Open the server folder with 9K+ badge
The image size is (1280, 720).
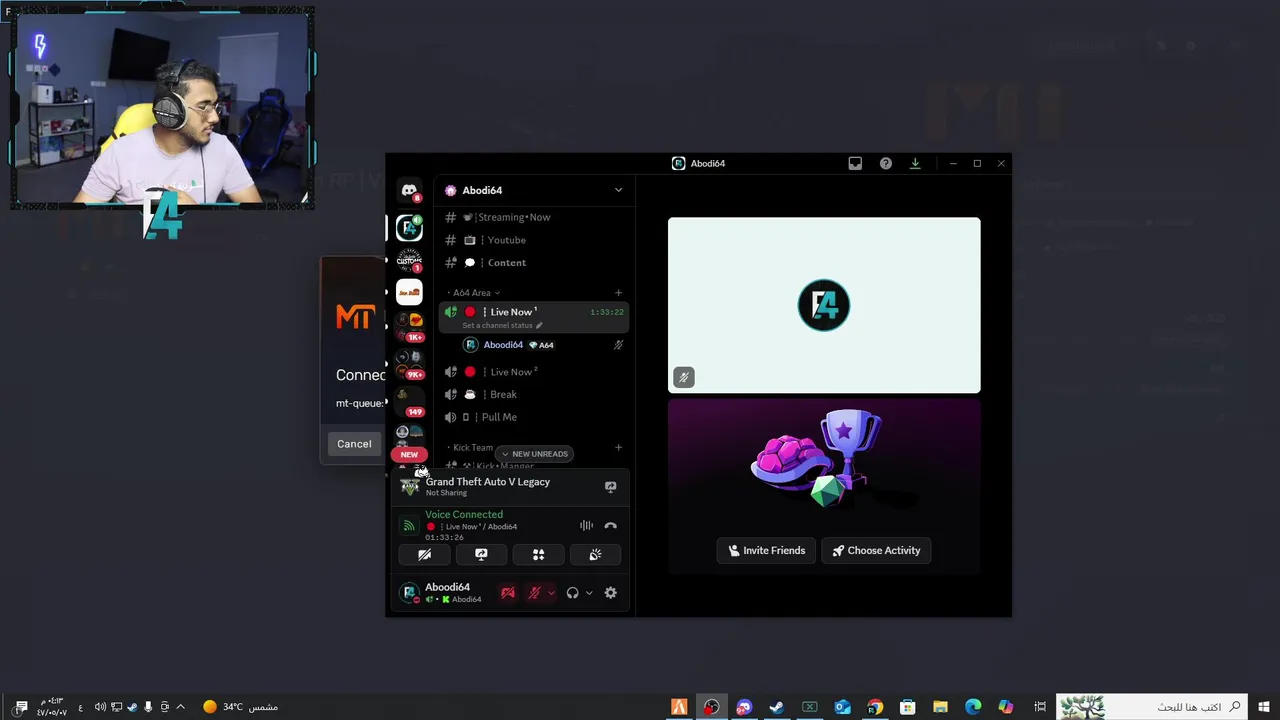409,364
